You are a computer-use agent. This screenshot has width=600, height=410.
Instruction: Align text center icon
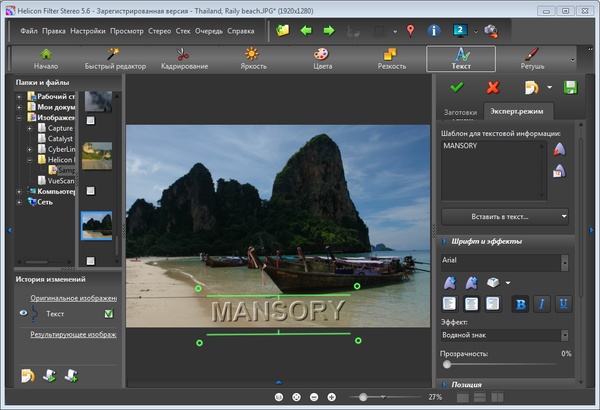(x=471, y=304)
